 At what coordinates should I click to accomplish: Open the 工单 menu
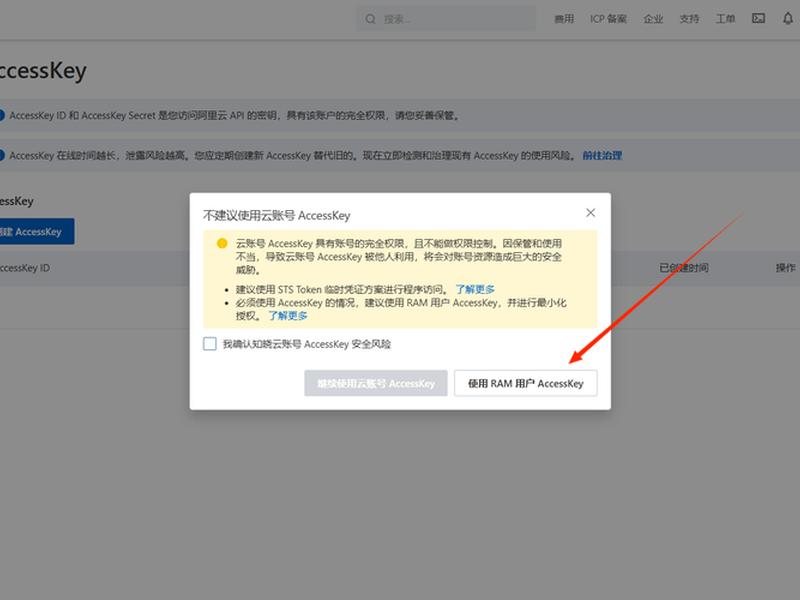pos(726,19)
